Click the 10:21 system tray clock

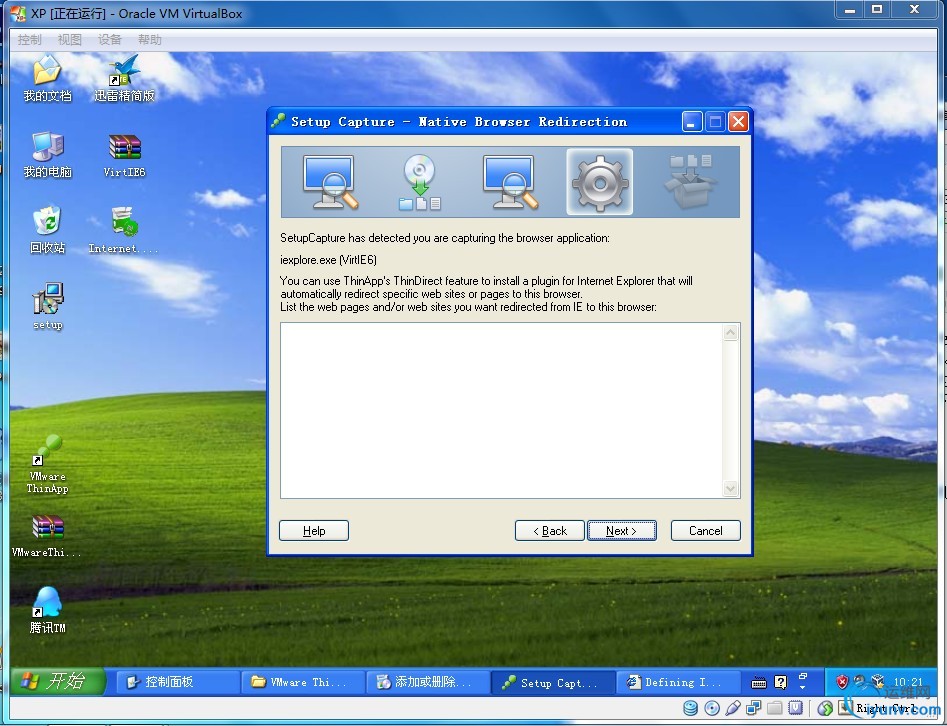click(x=908, y=681)
